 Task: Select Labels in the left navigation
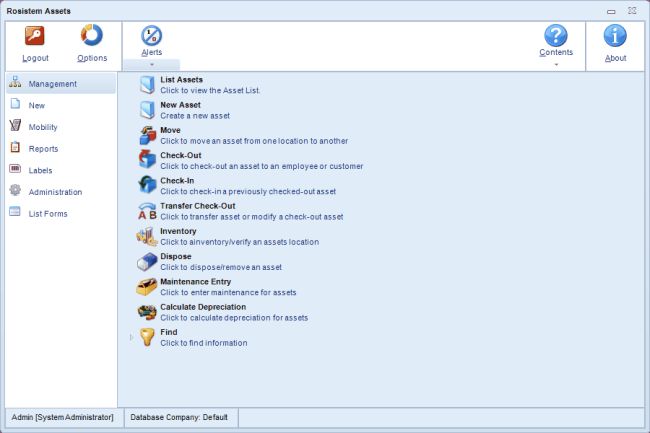[x=42, y=170]
